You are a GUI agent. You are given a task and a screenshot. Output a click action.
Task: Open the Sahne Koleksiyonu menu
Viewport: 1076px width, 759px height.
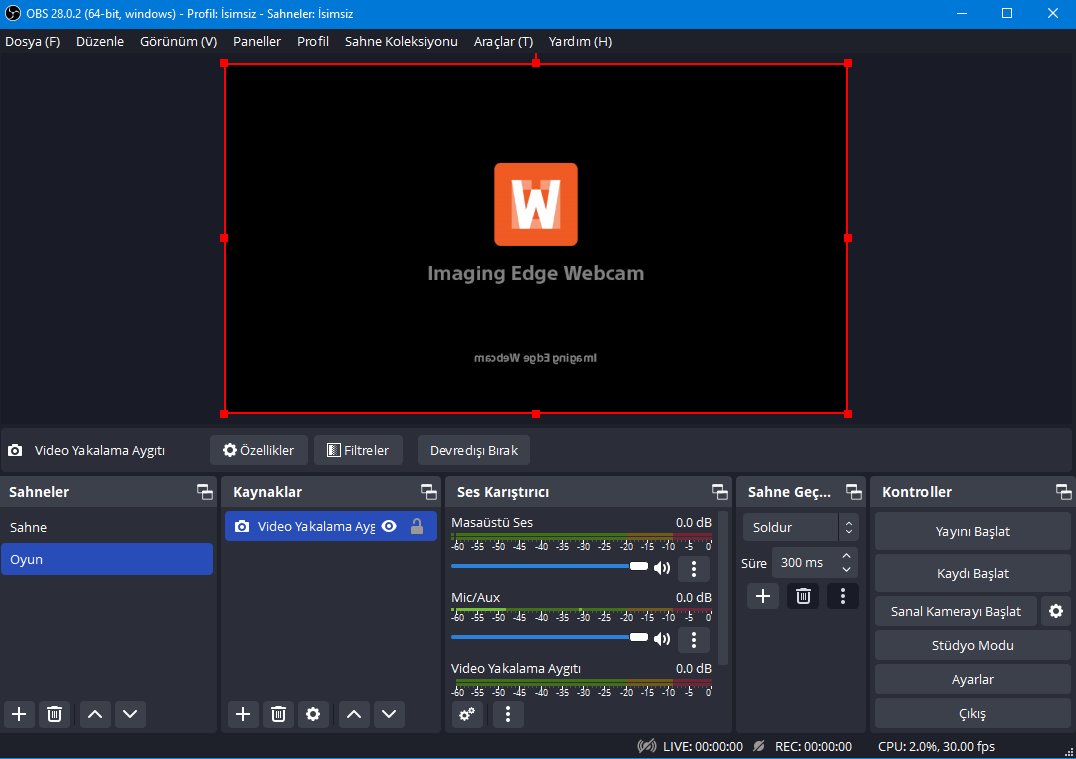(x=401, y=41)
